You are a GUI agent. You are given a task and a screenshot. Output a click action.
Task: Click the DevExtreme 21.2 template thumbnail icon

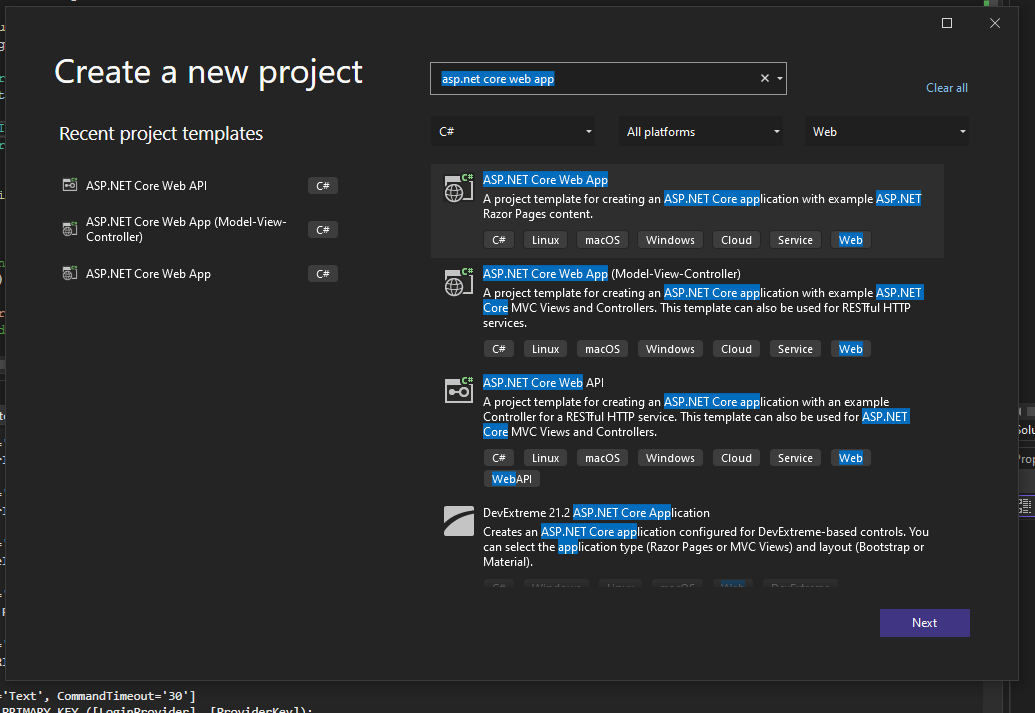[458, 520]
